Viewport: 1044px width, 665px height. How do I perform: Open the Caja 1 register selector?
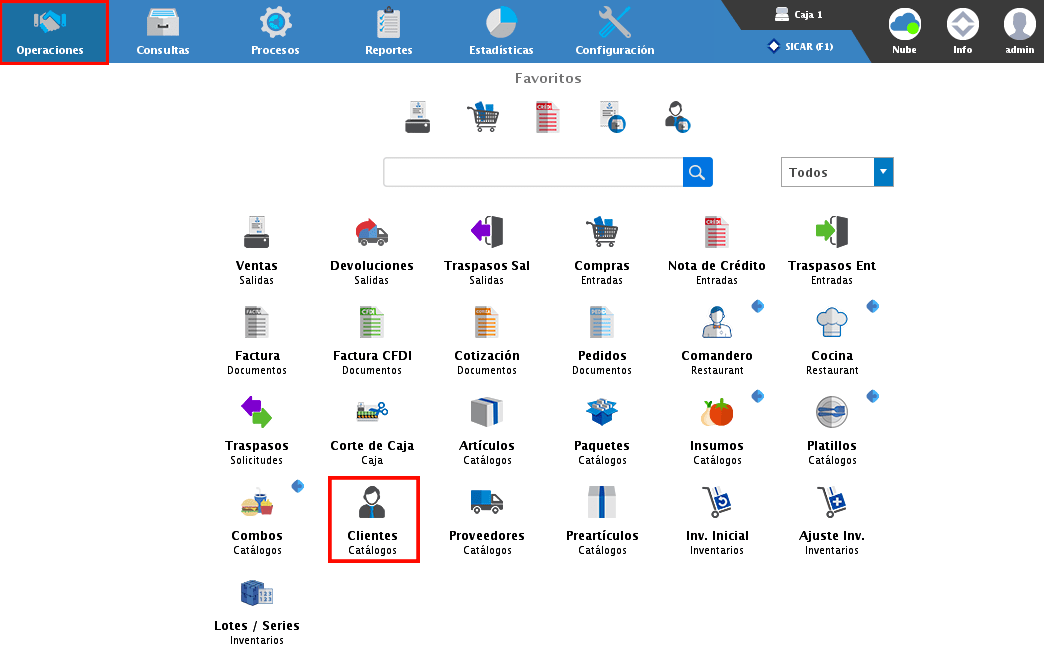click(799, 15)
